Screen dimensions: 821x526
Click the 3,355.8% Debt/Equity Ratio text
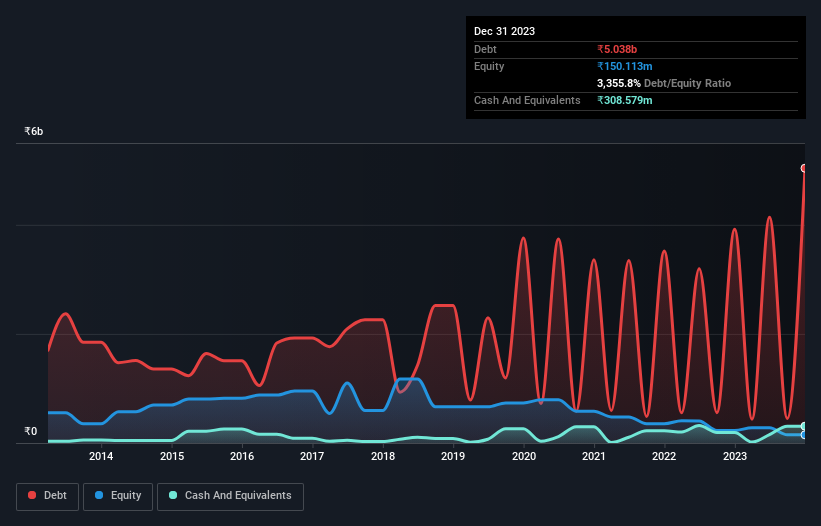tap(664, 83)
